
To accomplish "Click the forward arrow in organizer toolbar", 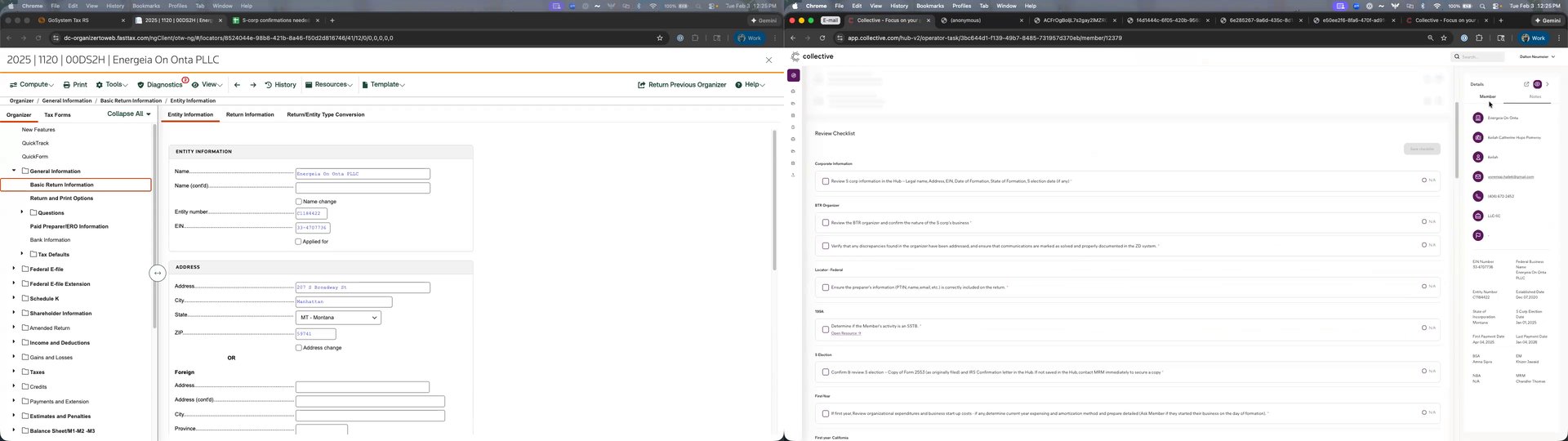I will [253, 84].
